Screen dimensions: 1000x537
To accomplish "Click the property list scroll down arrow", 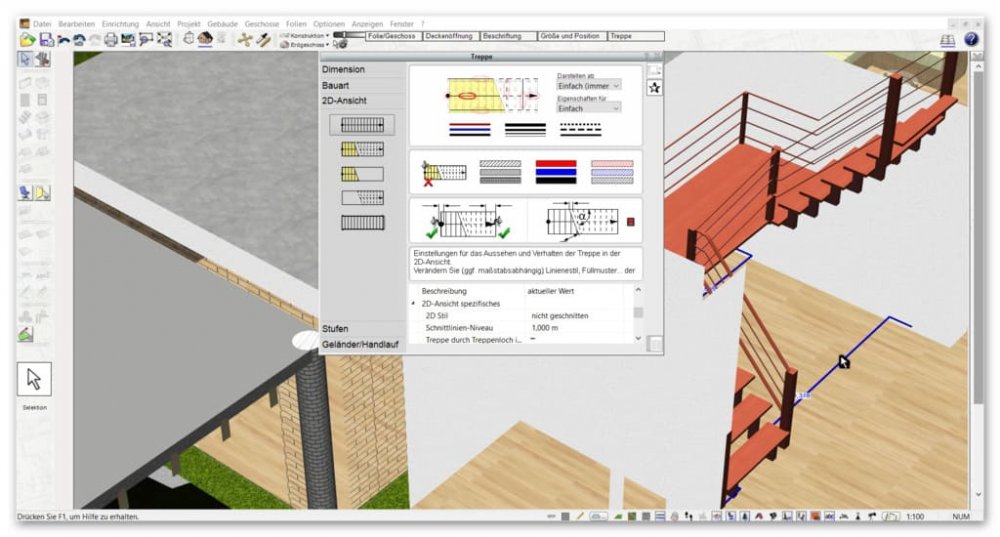I will click(x=638, y=339).
